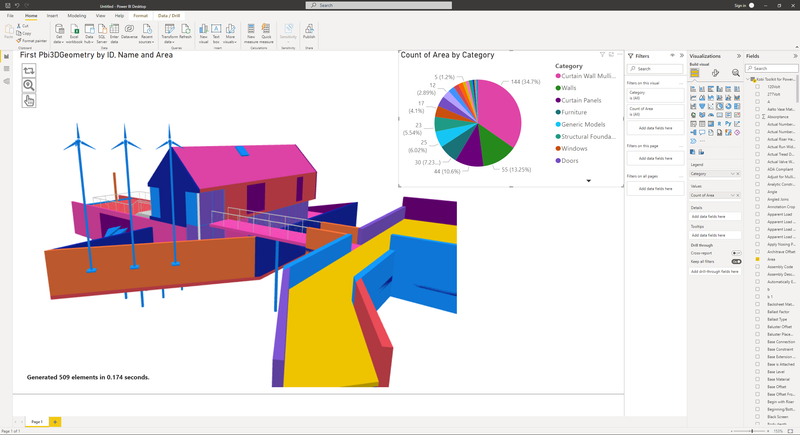The image size is (800, 435).
Task: Toggle the Keep all filters switch
Action: [x=736, y=262]
